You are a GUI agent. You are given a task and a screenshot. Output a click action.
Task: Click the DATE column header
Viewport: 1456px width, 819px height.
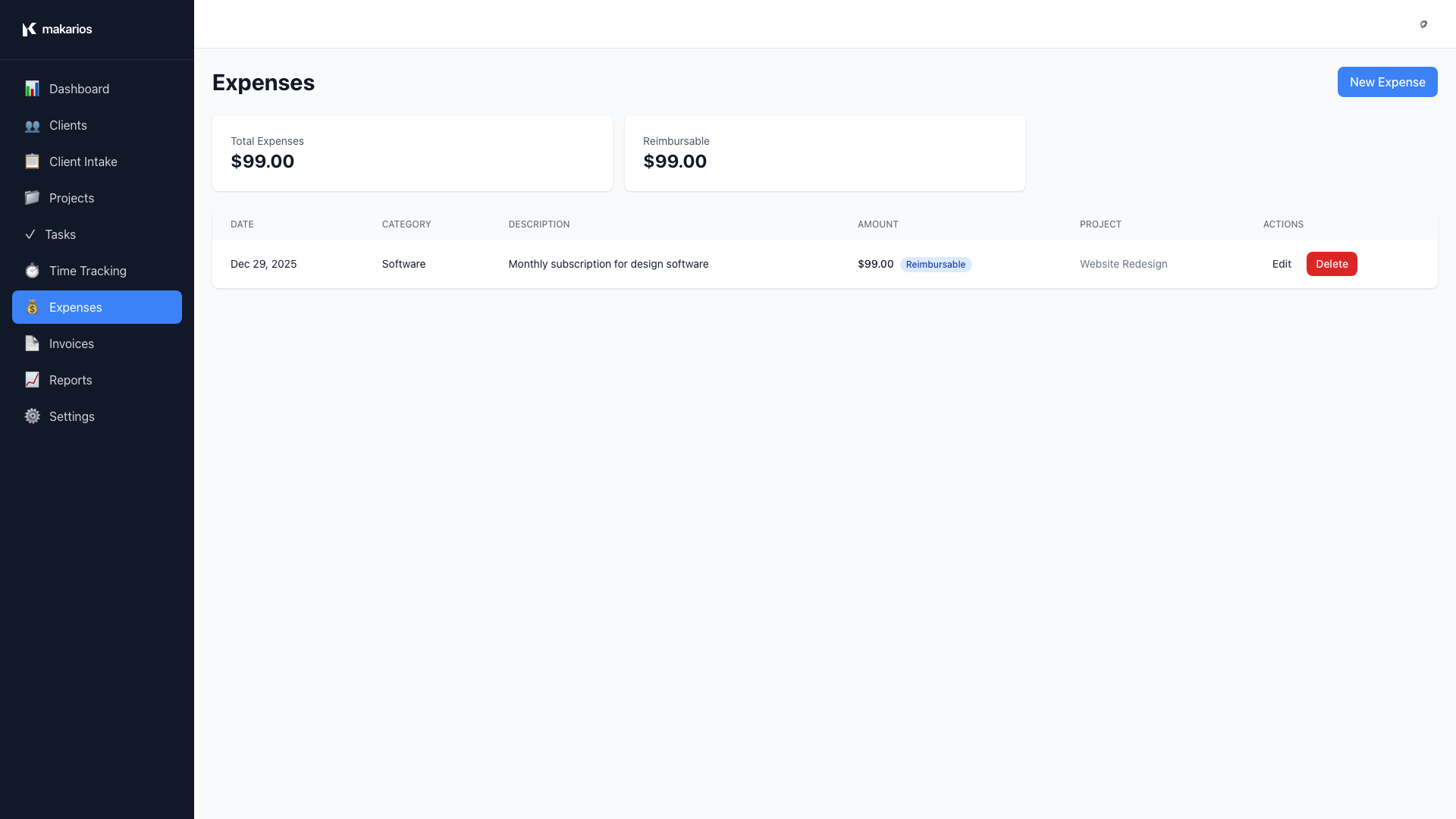[242, 224]
